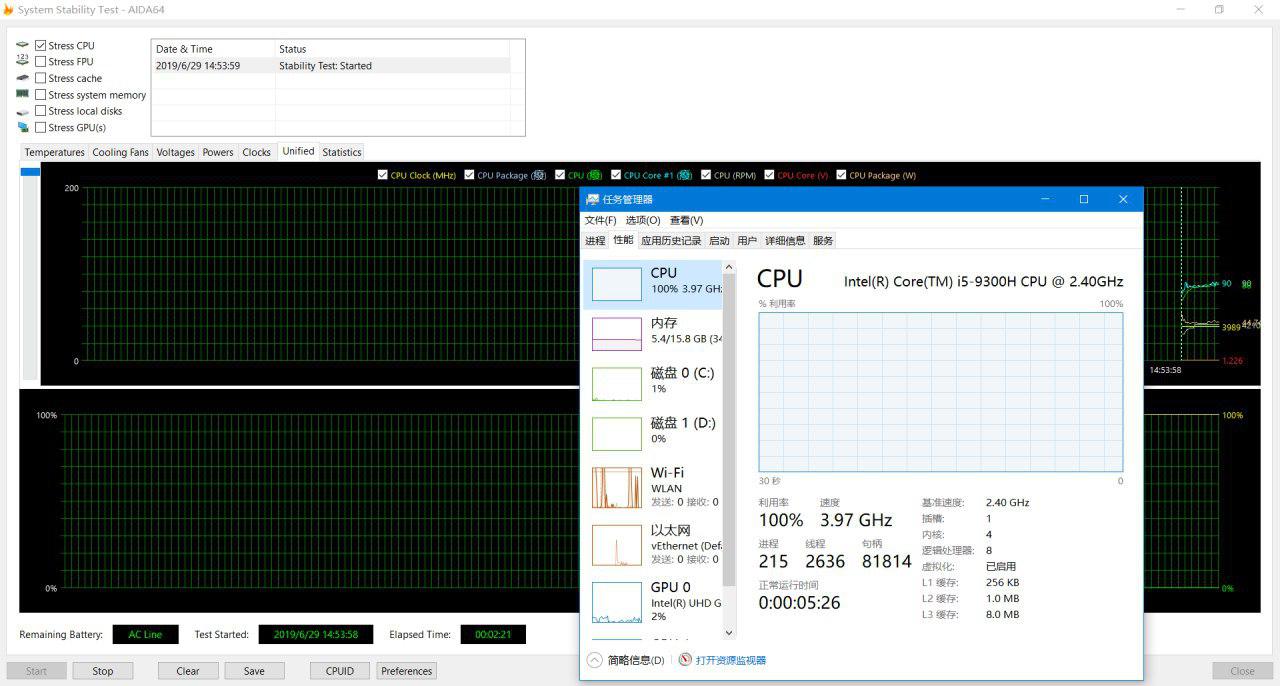Select the Stress system memory RAM icon
Image resolution: width=1280 pixels, height=686 pixels.
(22, 94)
